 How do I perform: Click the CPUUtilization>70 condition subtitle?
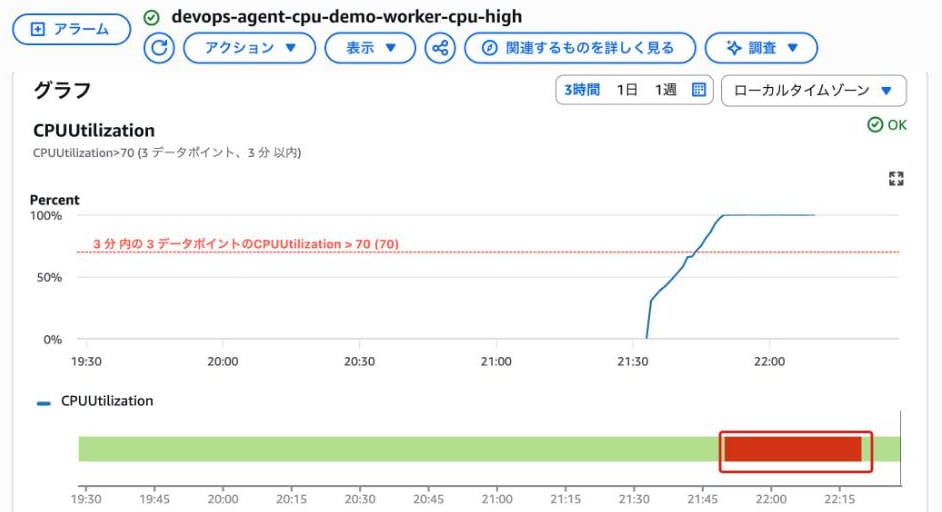tap(167, 153)
